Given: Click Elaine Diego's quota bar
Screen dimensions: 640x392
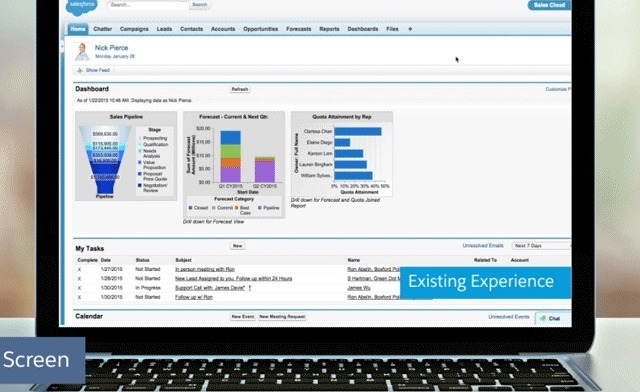Looking at the screenshot, I should [342, 143].
